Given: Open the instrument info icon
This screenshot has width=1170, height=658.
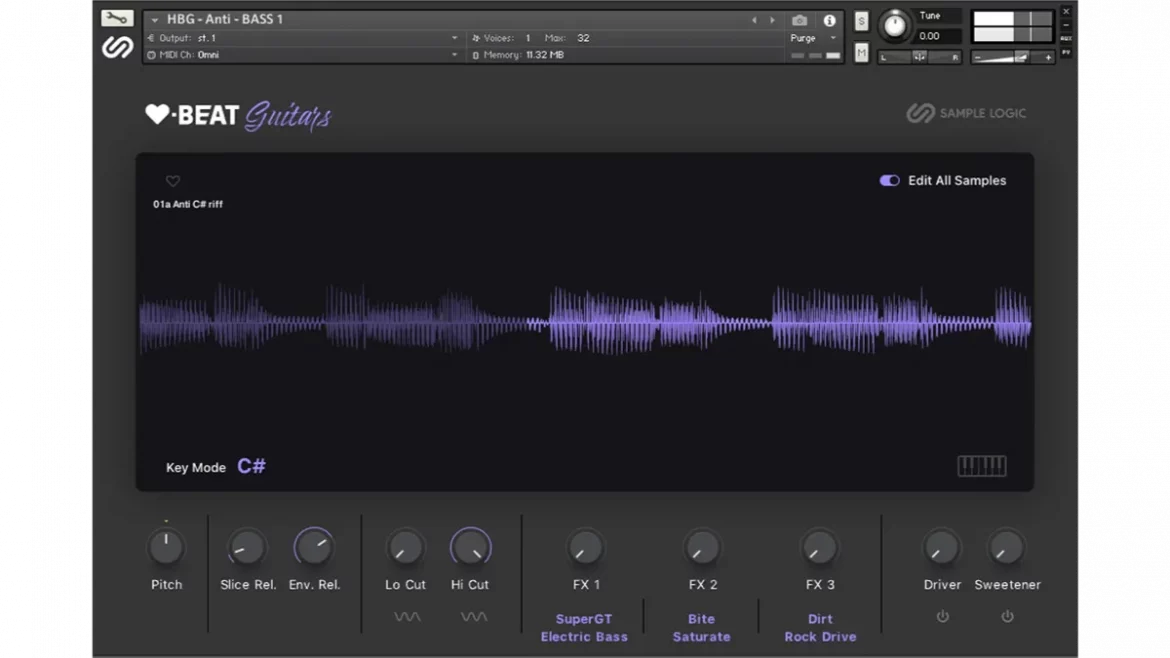Looking at the screenshot, I should [829, 21].
